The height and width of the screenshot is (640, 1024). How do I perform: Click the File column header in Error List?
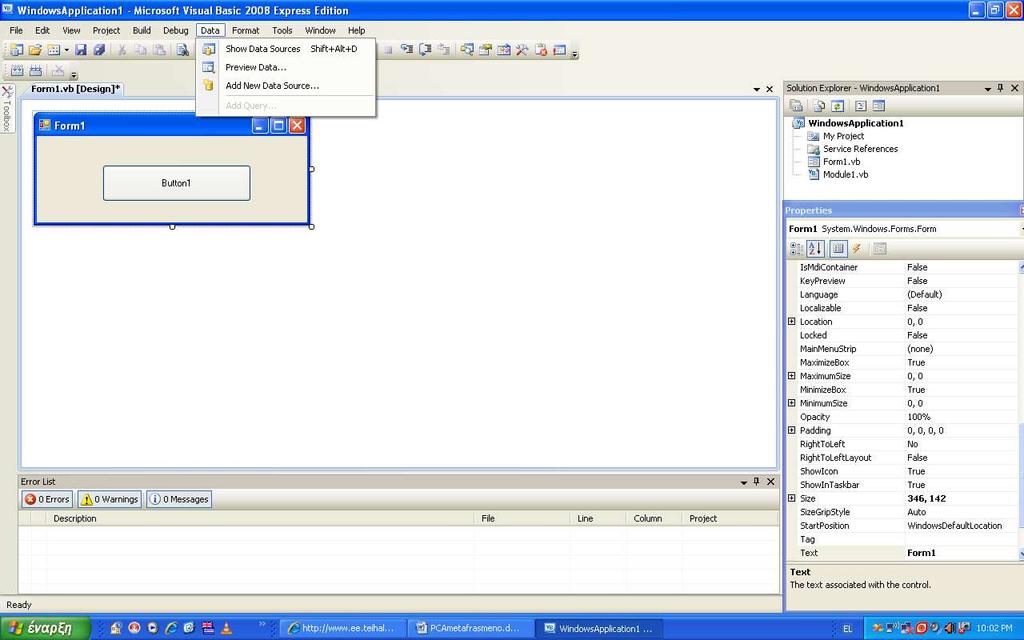click(x=522, y=519)
